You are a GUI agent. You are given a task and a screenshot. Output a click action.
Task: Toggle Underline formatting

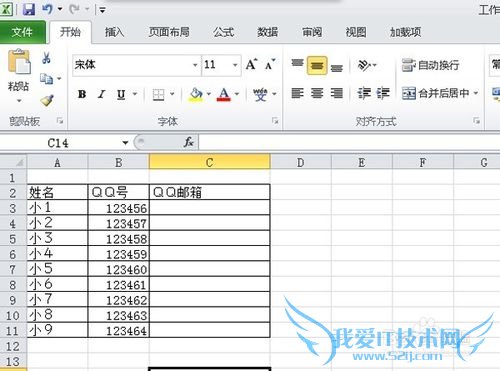click(x=121, y=94)
